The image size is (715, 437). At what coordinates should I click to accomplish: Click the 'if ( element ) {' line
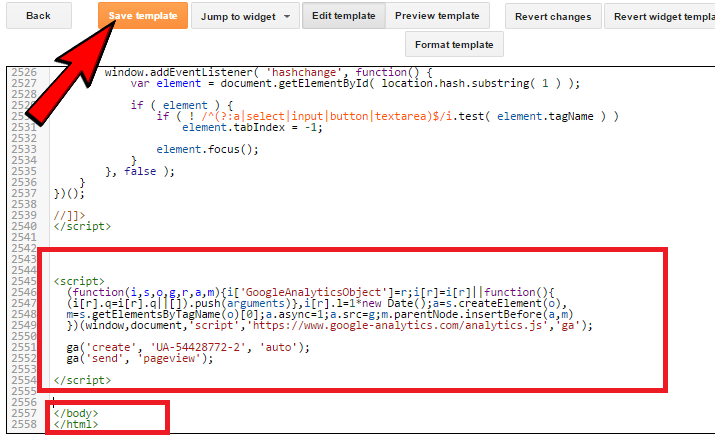182,105
